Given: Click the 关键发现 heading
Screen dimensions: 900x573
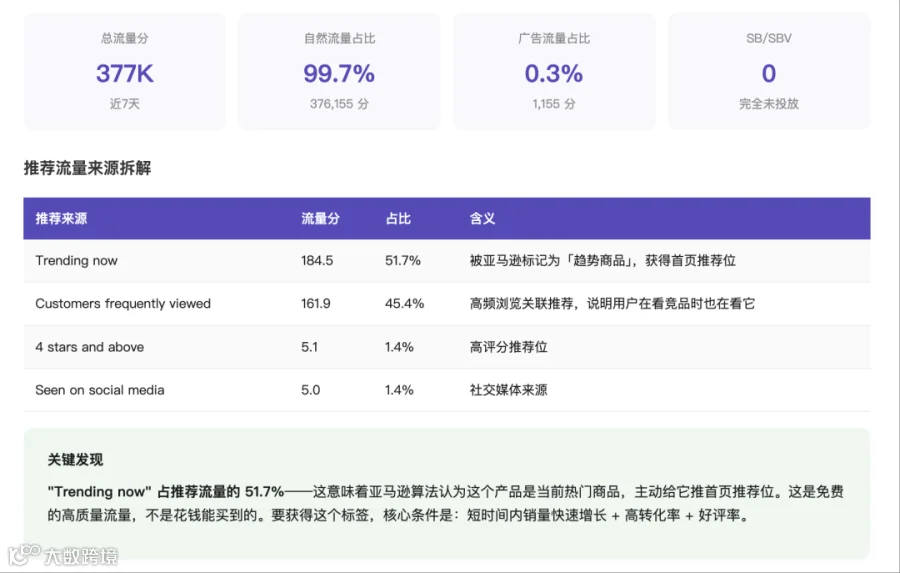Looking at the screenshot, I should (x=75, y=460).
